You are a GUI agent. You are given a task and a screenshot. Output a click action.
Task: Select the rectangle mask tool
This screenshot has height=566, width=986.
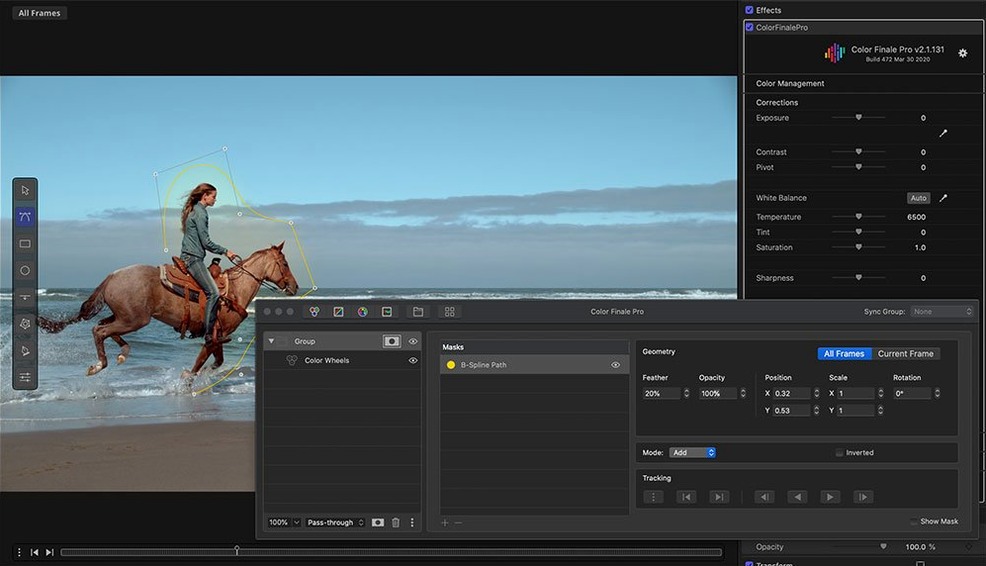[x=25, y=244]
